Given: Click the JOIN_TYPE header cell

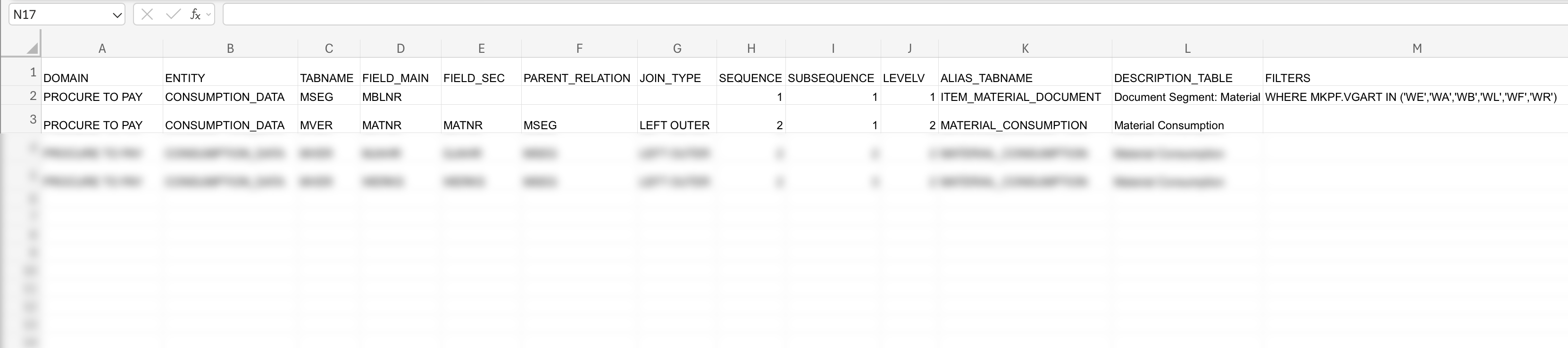Looking at the screenshot, I should (x=670, y=78).
